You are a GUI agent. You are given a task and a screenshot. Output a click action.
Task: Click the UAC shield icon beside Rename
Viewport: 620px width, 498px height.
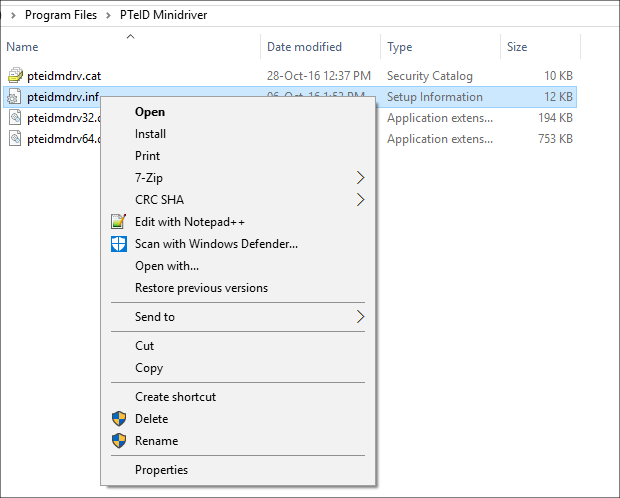[x=119, y=441]
